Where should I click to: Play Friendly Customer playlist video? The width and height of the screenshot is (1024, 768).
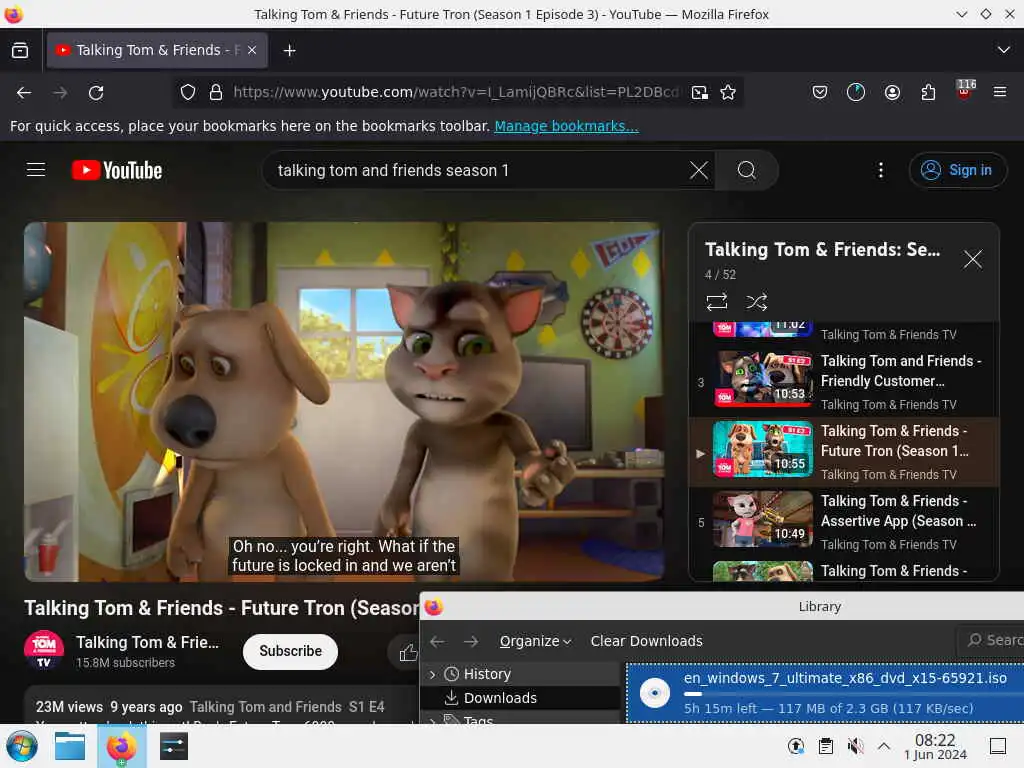(x=844, y=382)
